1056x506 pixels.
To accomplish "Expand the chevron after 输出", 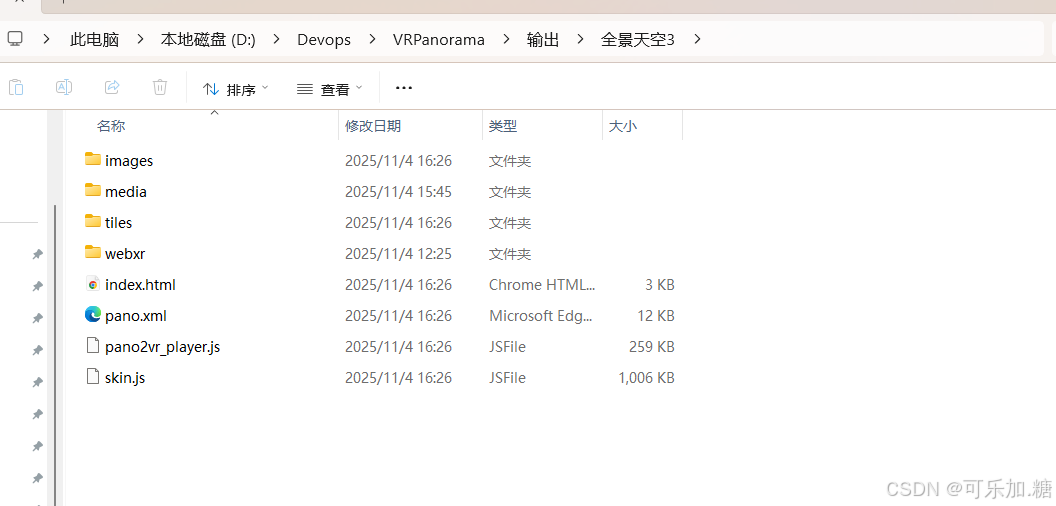I will [x=581, y=39].
